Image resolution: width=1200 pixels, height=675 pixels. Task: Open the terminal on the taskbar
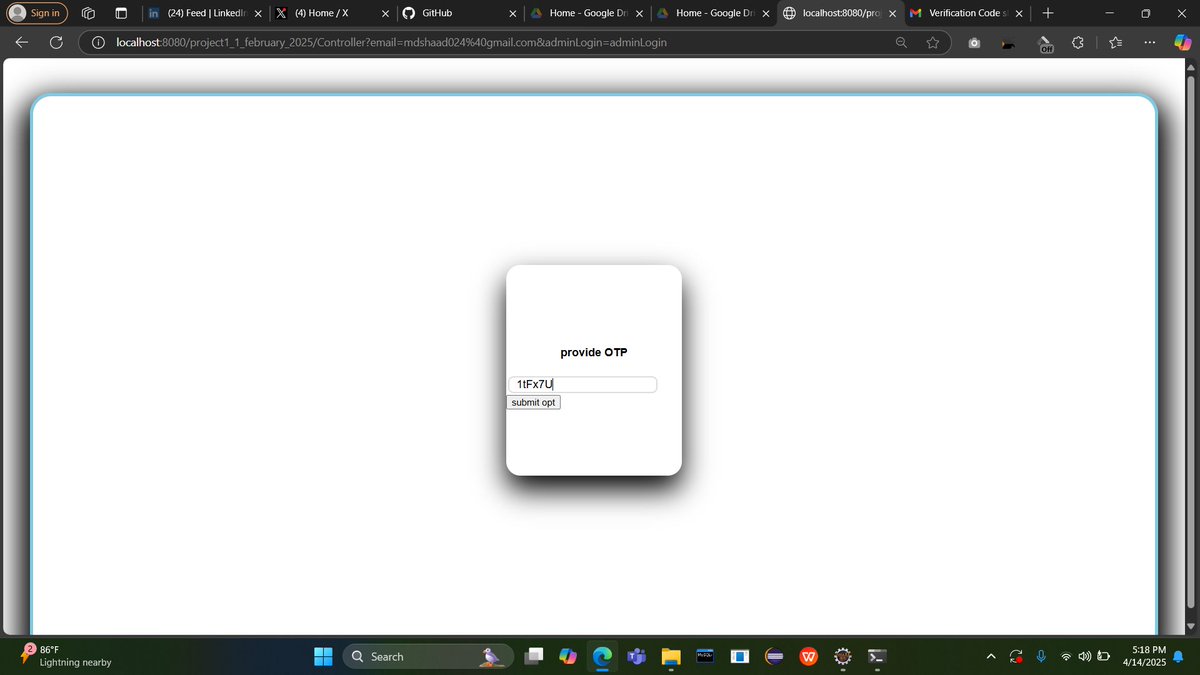coord(876,656)
